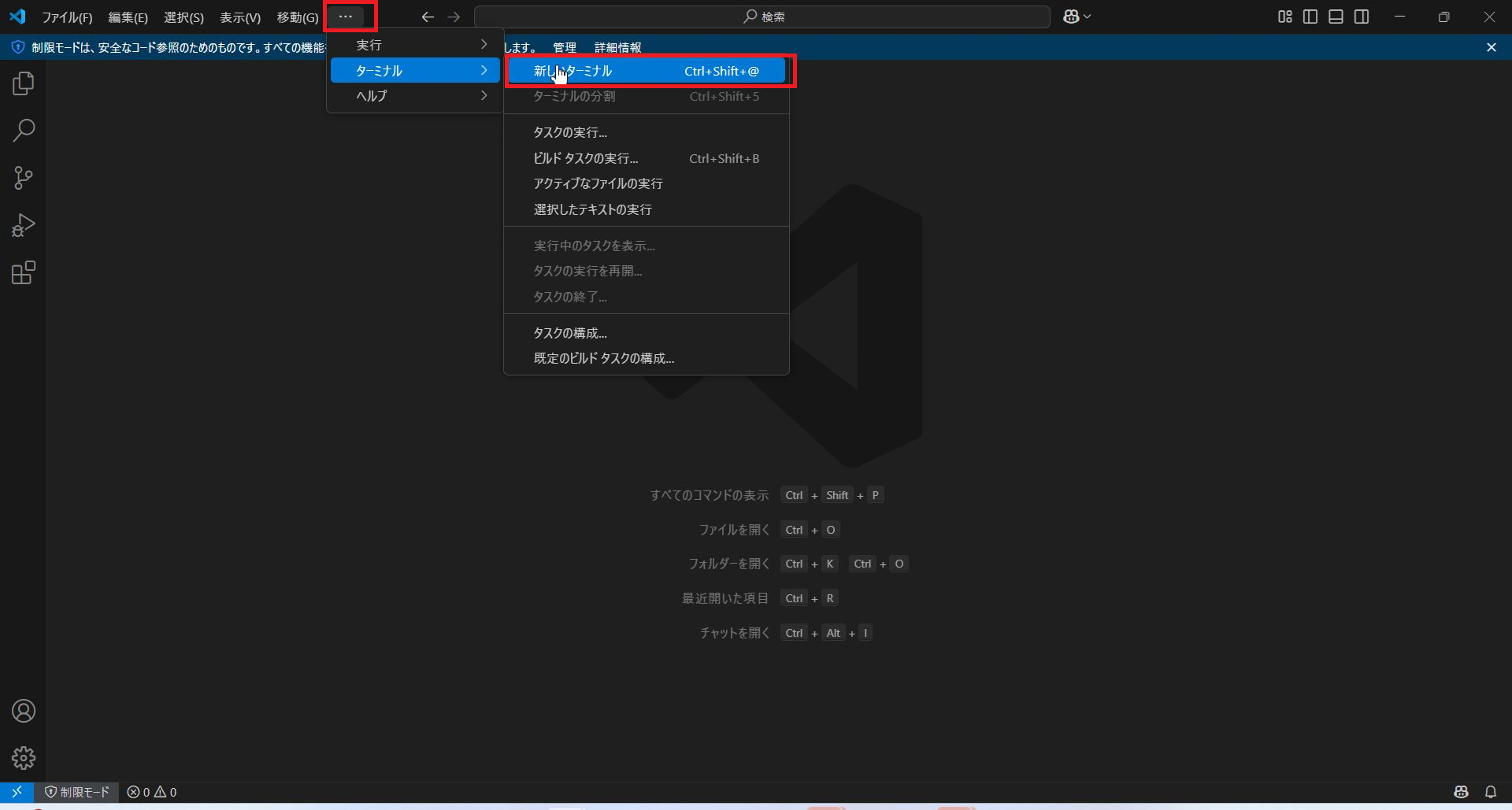1512x810 pixels.
Task: Toggle the primary sidebar visibility
Action: (x=1310, y=16)
